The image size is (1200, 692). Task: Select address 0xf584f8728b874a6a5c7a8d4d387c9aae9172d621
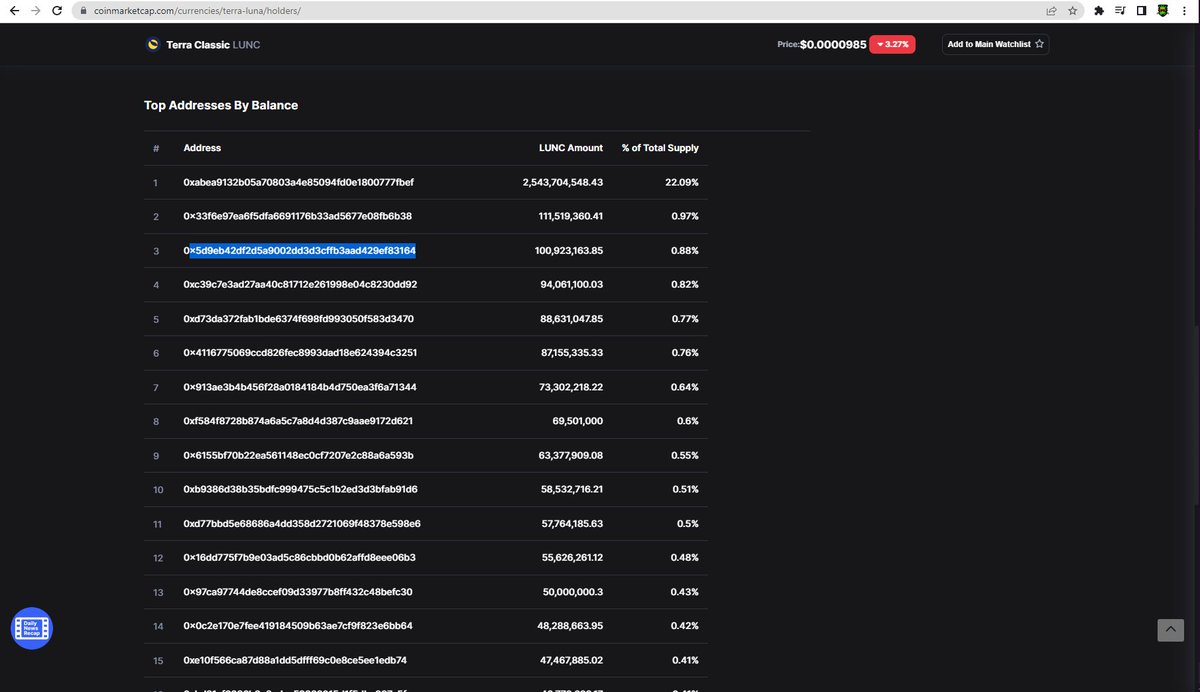point(298,421)
